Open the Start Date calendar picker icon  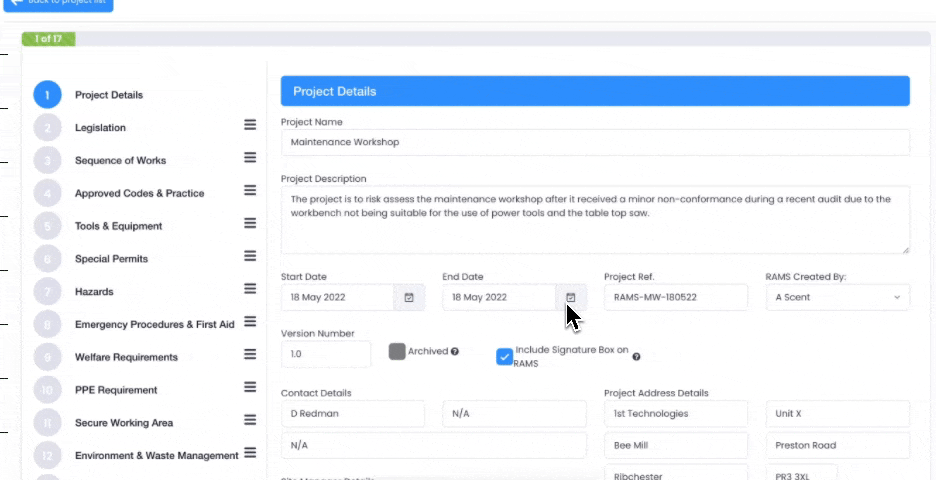pos(409,297)
